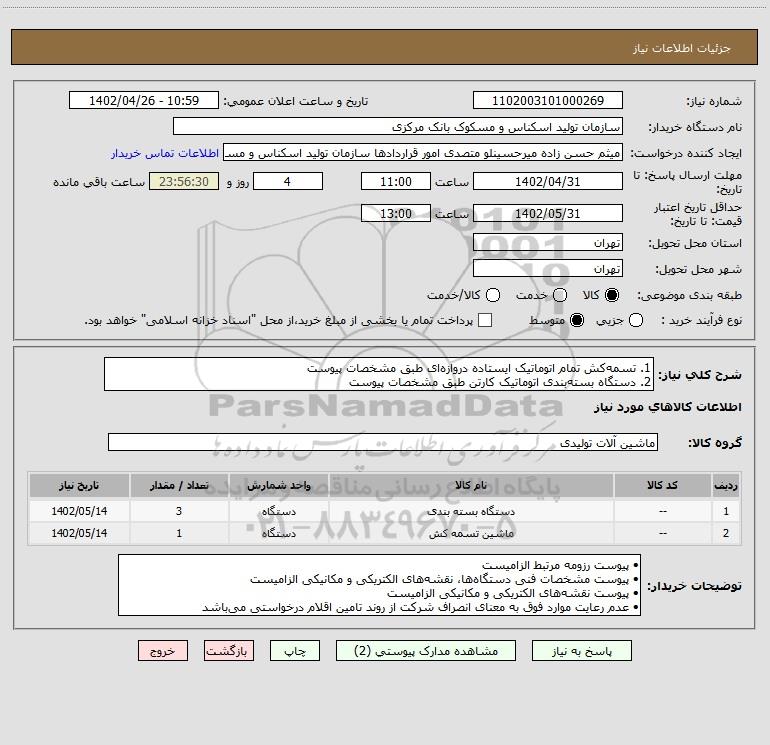Click the ردیف column header

[726, 485]
